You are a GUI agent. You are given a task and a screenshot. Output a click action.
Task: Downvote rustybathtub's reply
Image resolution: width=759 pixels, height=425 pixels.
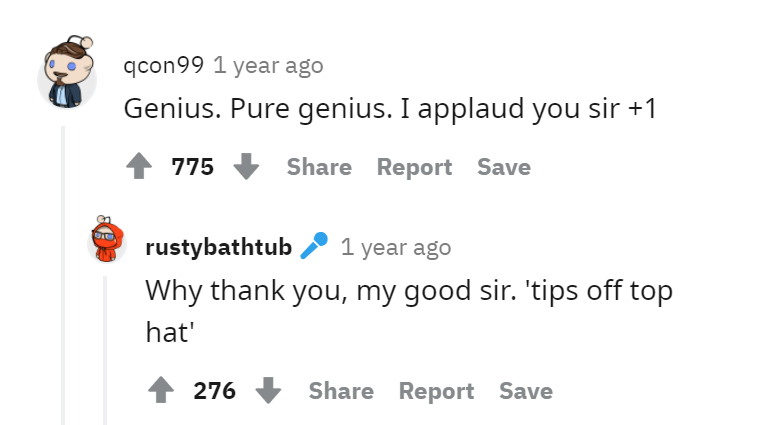point(268,390)
